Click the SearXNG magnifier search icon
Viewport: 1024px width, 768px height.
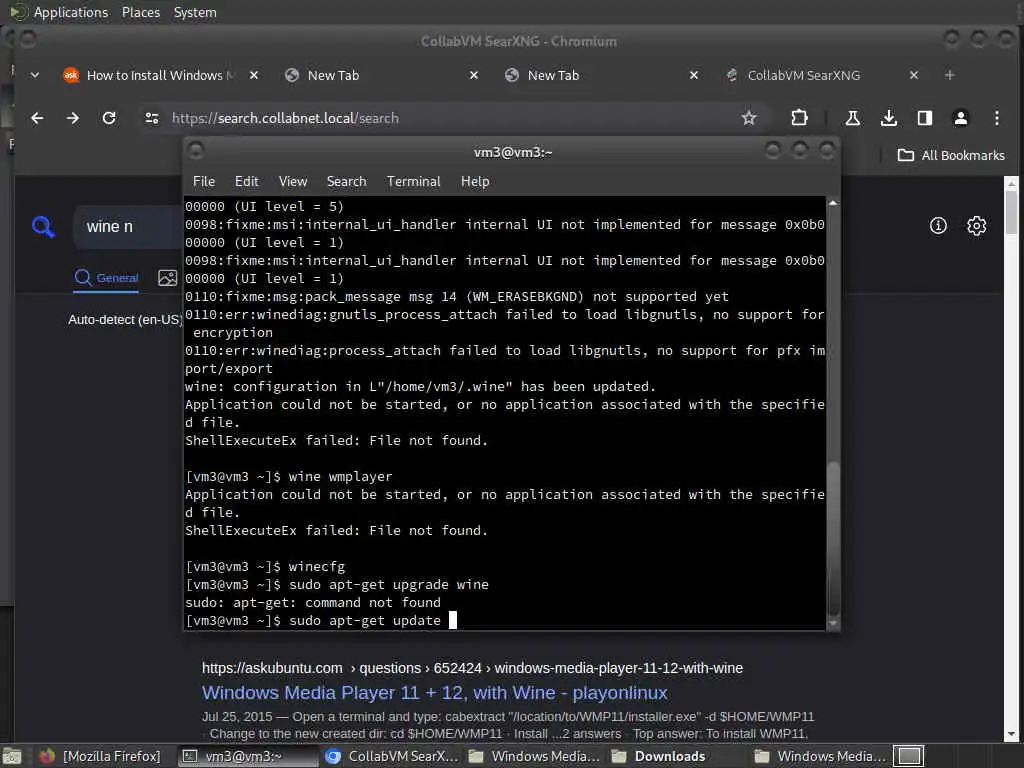(43, 227)
